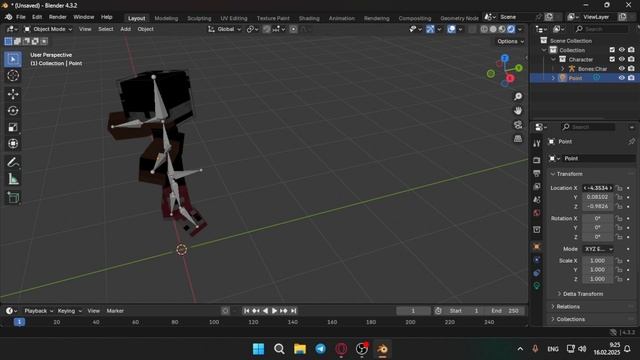Open the Playback dropdown in timeline

[38, 311]
